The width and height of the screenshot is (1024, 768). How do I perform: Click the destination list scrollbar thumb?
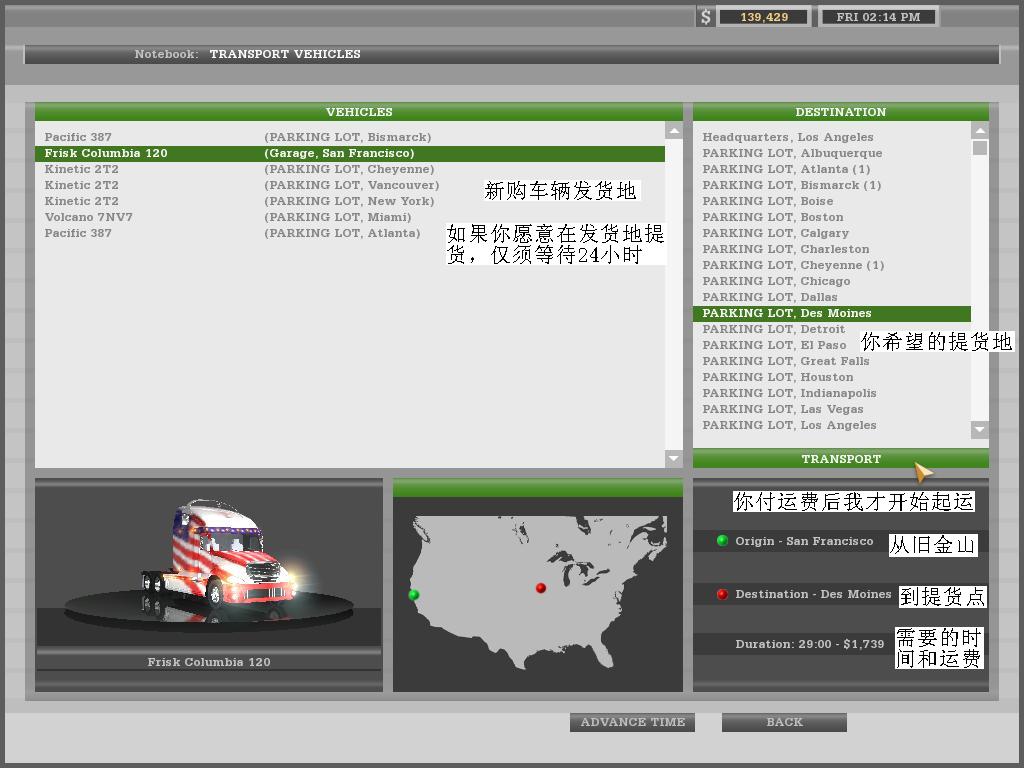(980, 148)
